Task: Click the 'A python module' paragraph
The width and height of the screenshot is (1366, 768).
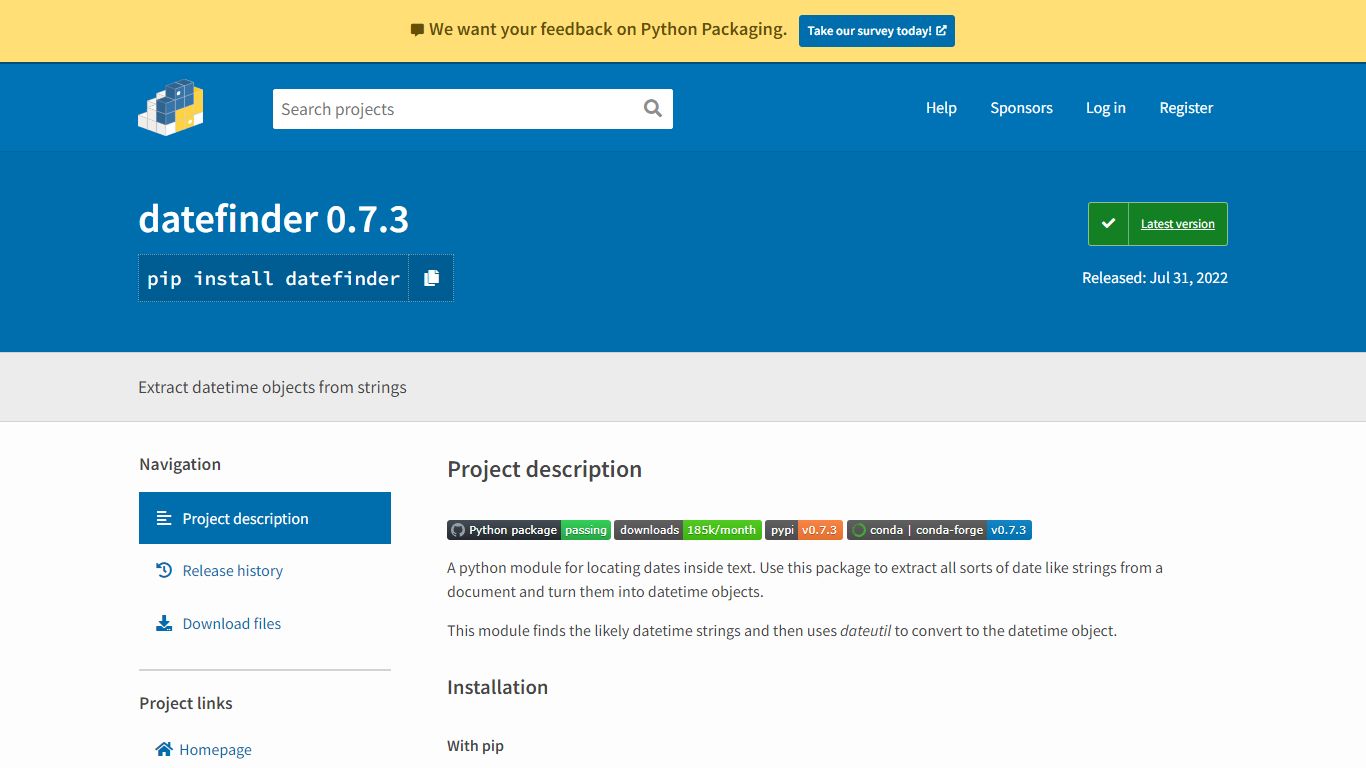Action: click(805, 580)
